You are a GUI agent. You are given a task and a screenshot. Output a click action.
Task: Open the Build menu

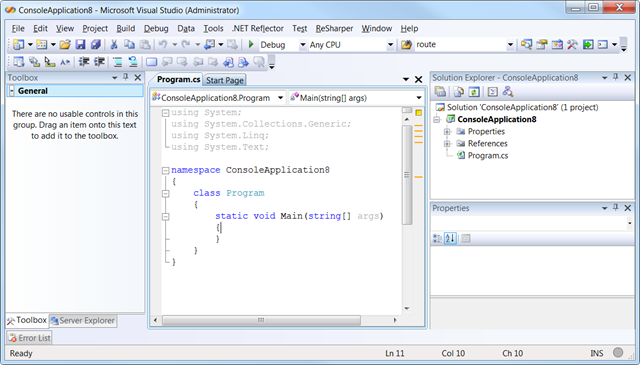click(126, 29)
